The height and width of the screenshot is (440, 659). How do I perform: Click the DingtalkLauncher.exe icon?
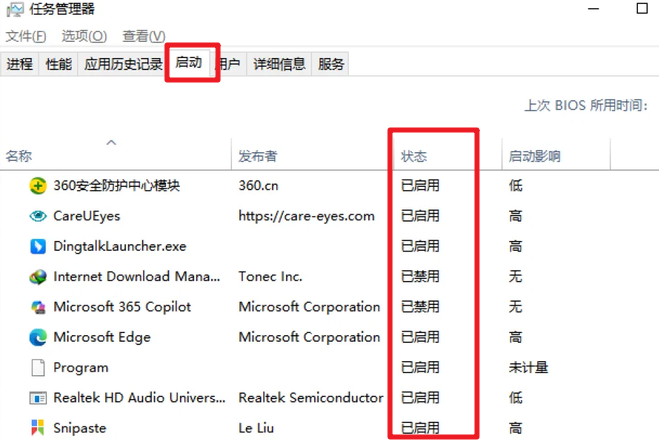point(38,246)
